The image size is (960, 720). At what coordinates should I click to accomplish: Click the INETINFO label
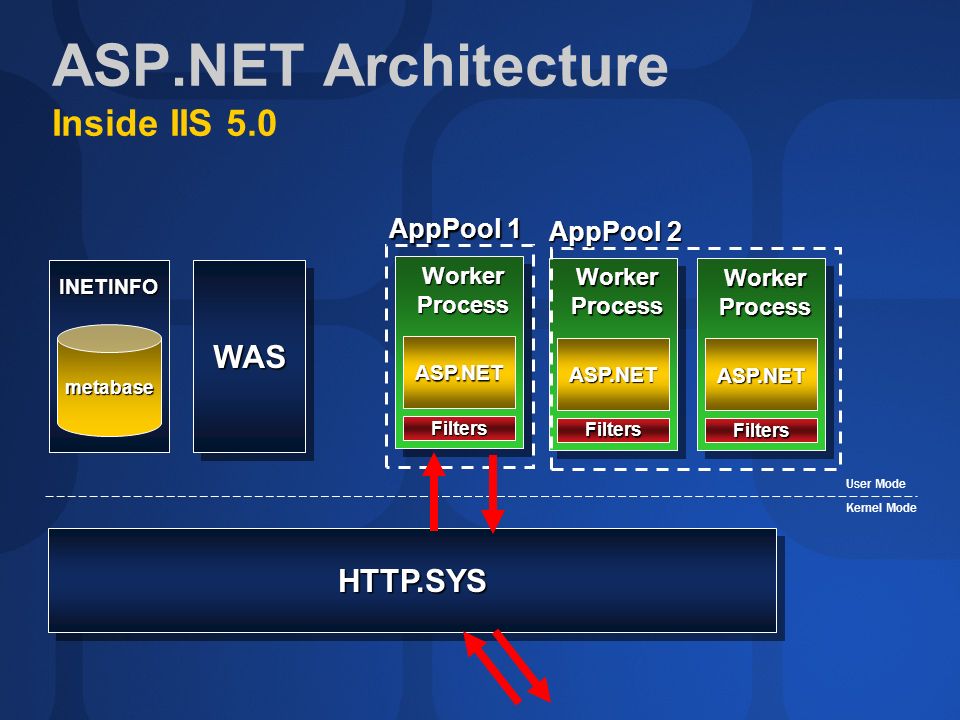(108, 287)
